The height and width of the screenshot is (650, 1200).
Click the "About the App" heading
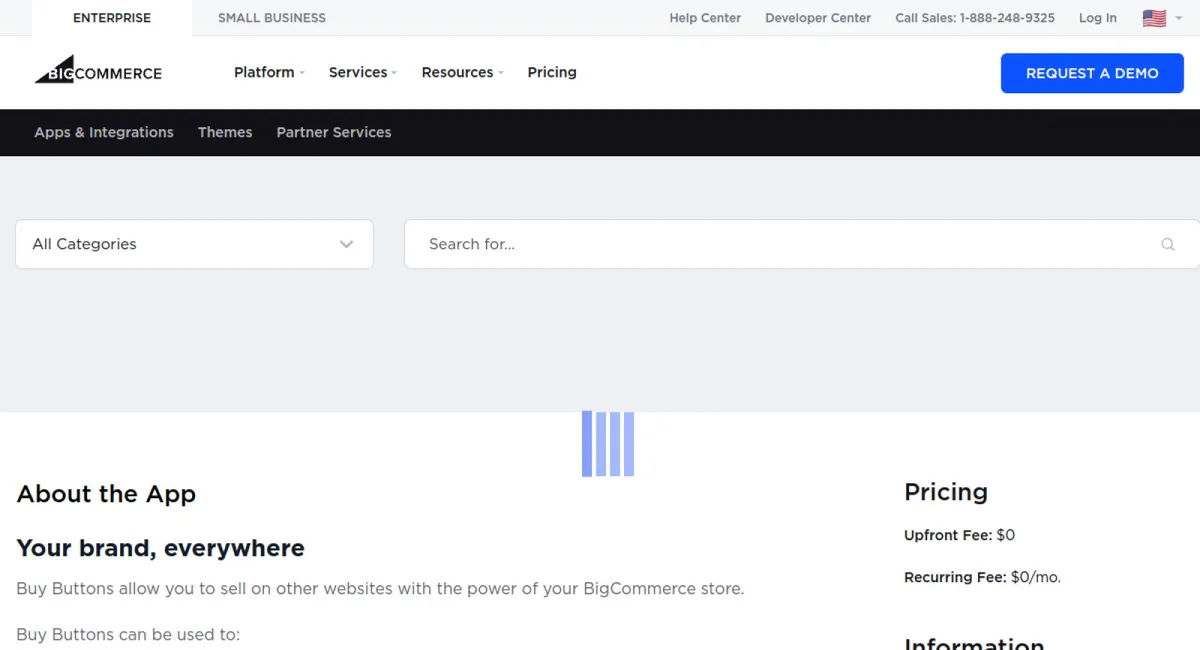[106, 494]
